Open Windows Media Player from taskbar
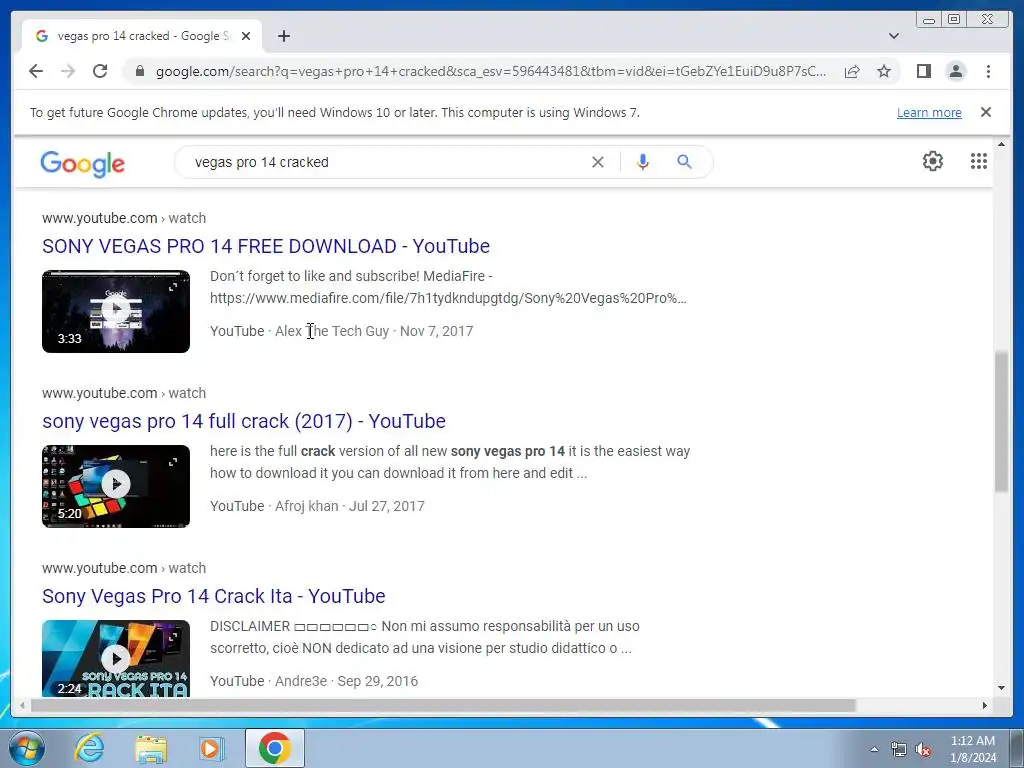Viewport: 1024px width, 768px height. [212, 748]
